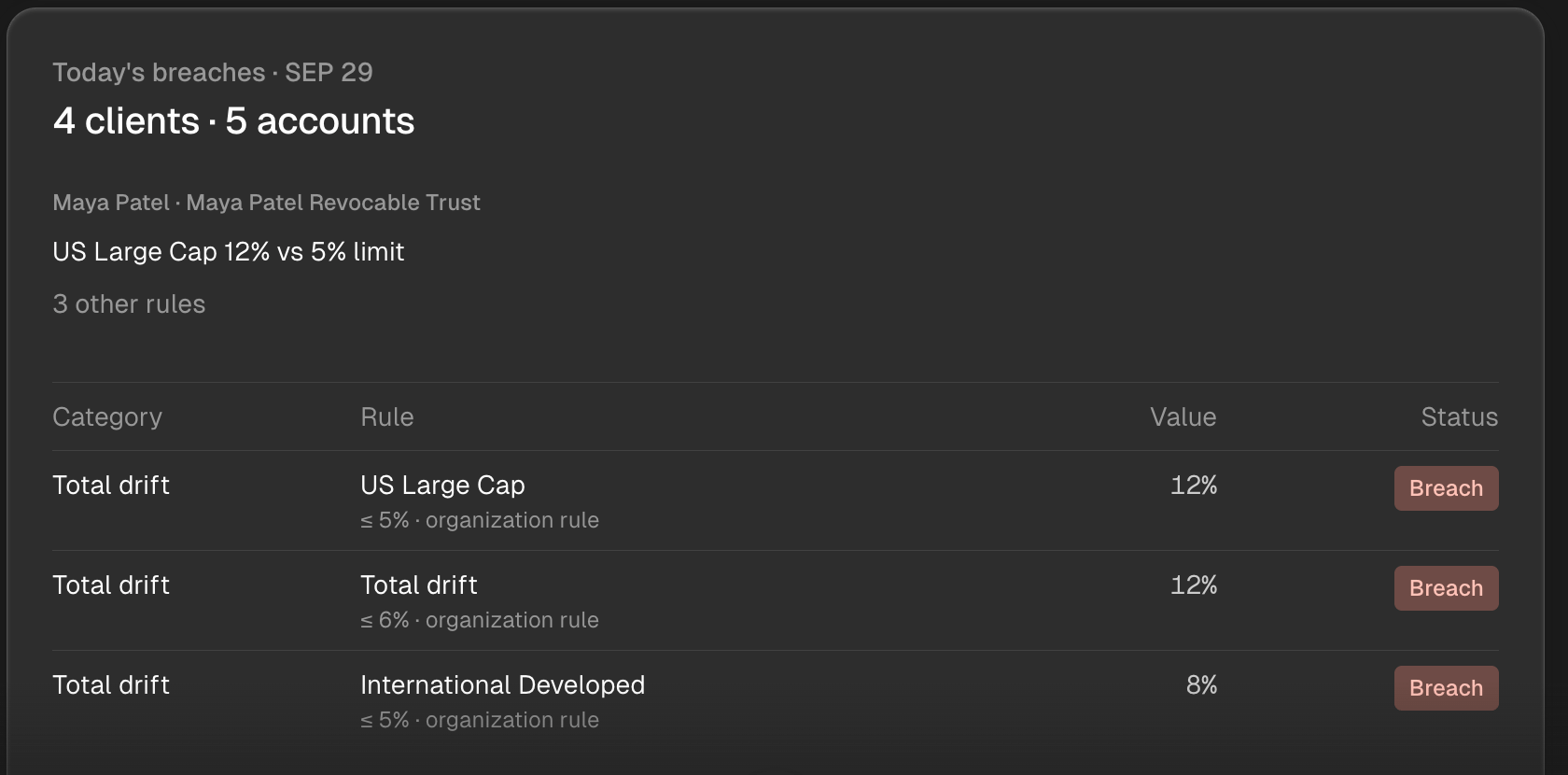Viewport: 1568px width, 775px height.
Task: Click the Breach badge for Total drift rule
Action: pos(1446,588)
